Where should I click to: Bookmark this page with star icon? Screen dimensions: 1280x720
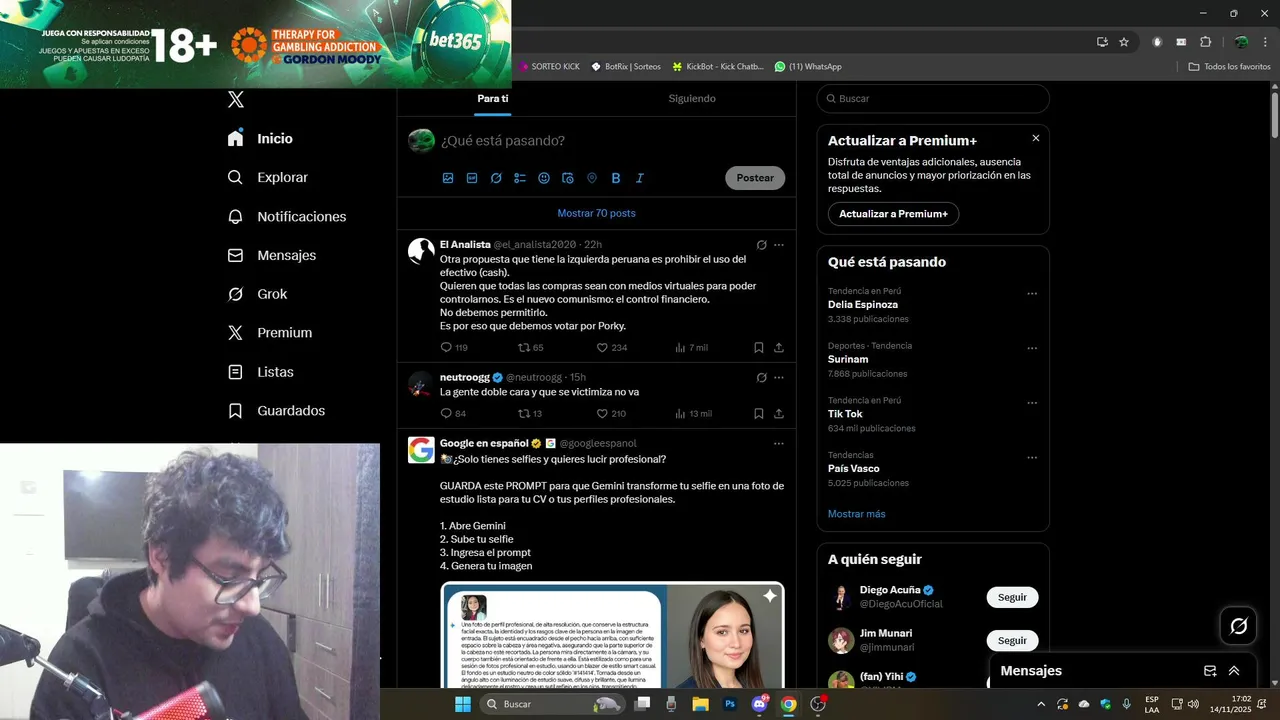[1124, 42]
